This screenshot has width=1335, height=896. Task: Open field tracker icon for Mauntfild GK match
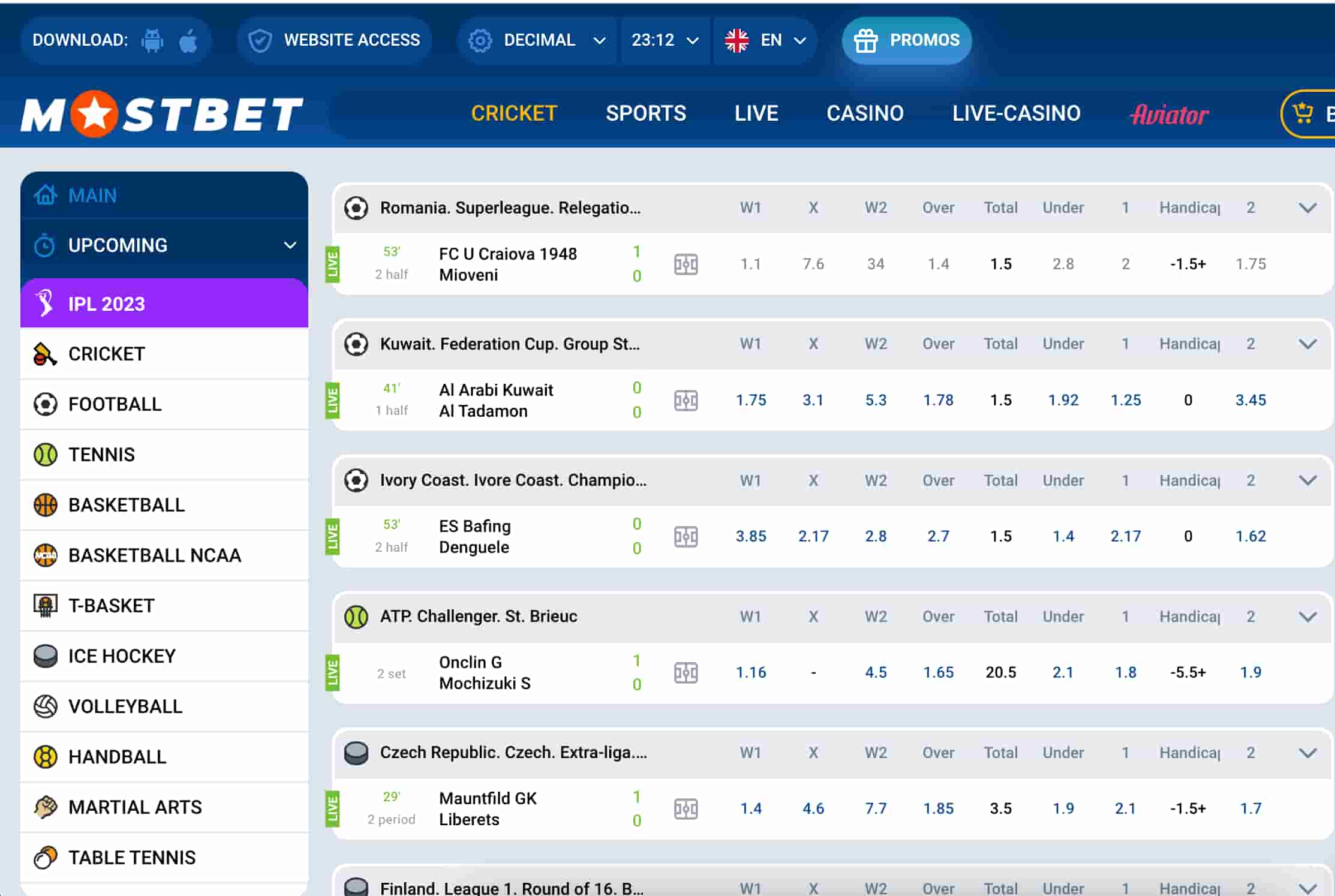[x=686, y=809]
